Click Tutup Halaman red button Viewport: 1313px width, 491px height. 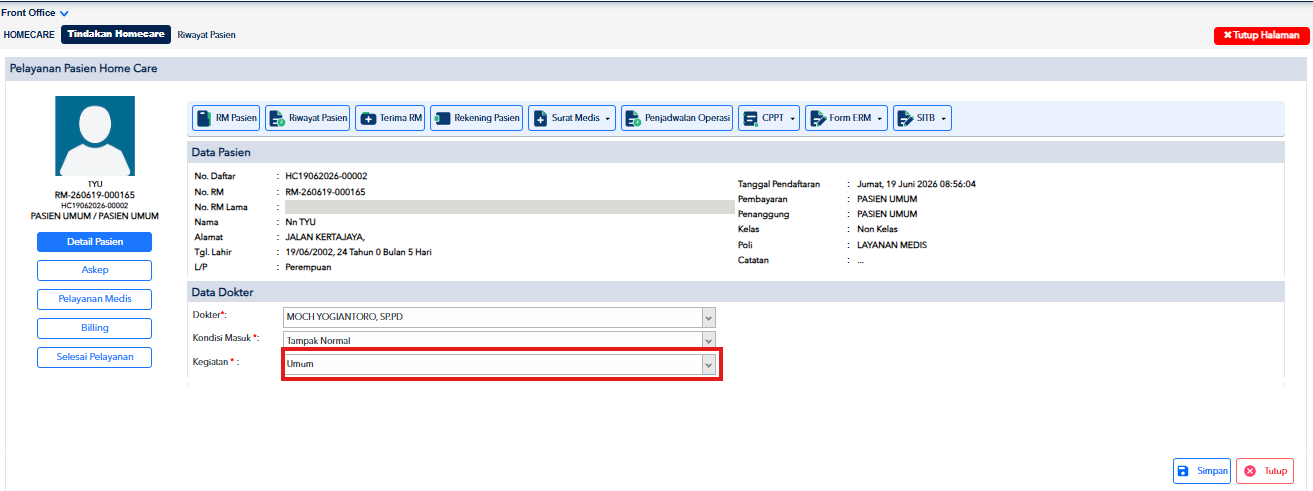tap(1261, 35)
